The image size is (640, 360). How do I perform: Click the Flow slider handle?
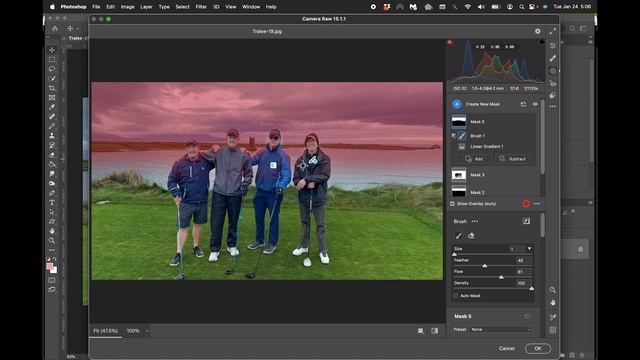point(501,277)
